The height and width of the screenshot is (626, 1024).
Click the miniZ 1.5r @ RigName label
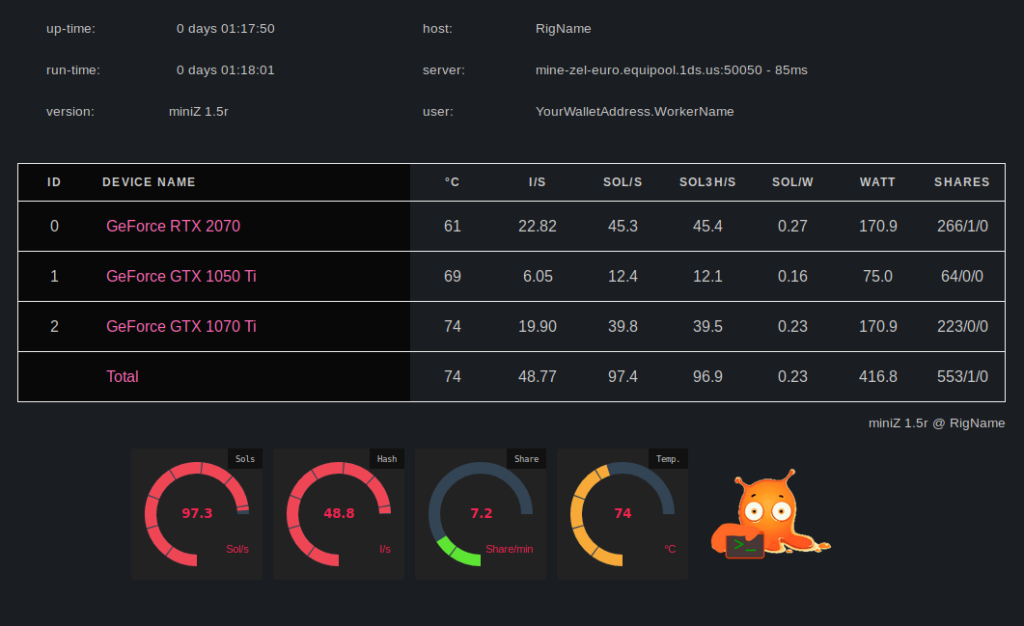935,423
